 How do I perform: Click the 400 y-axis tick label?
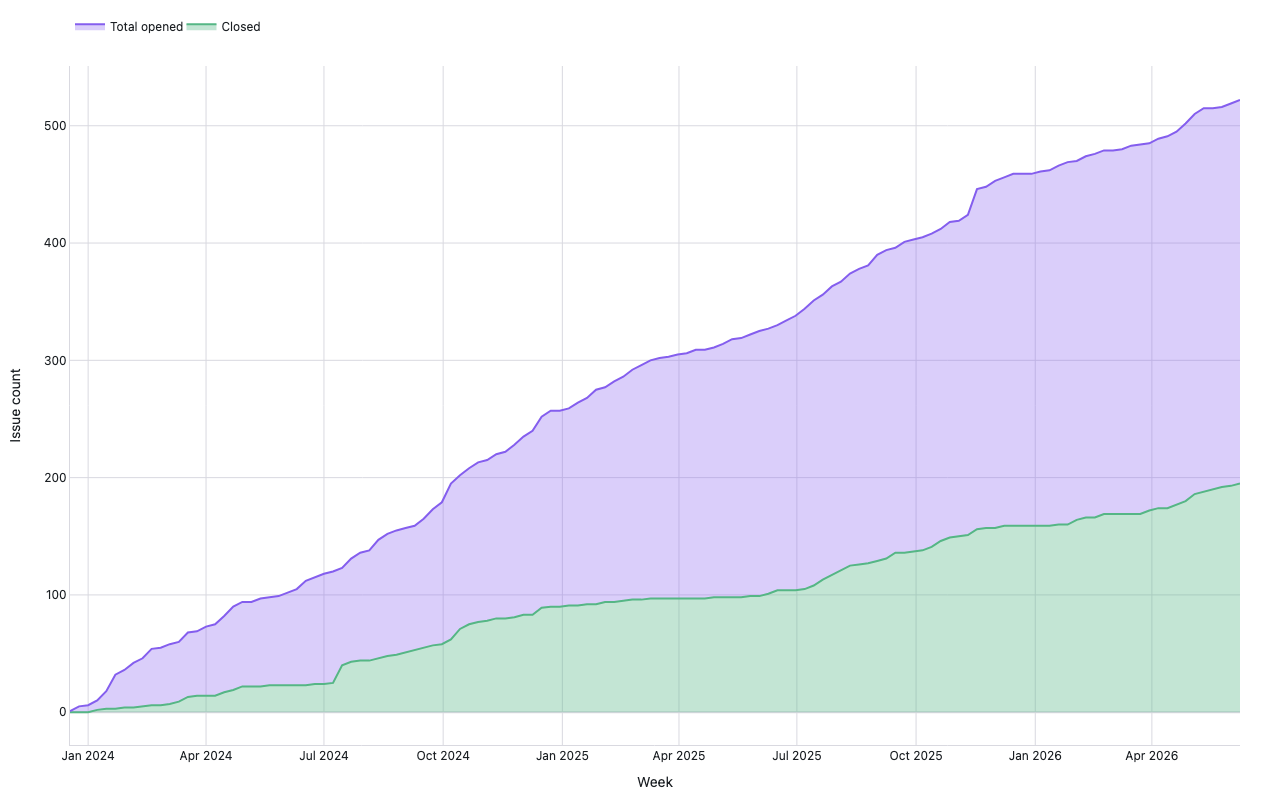tap(54, 243)
